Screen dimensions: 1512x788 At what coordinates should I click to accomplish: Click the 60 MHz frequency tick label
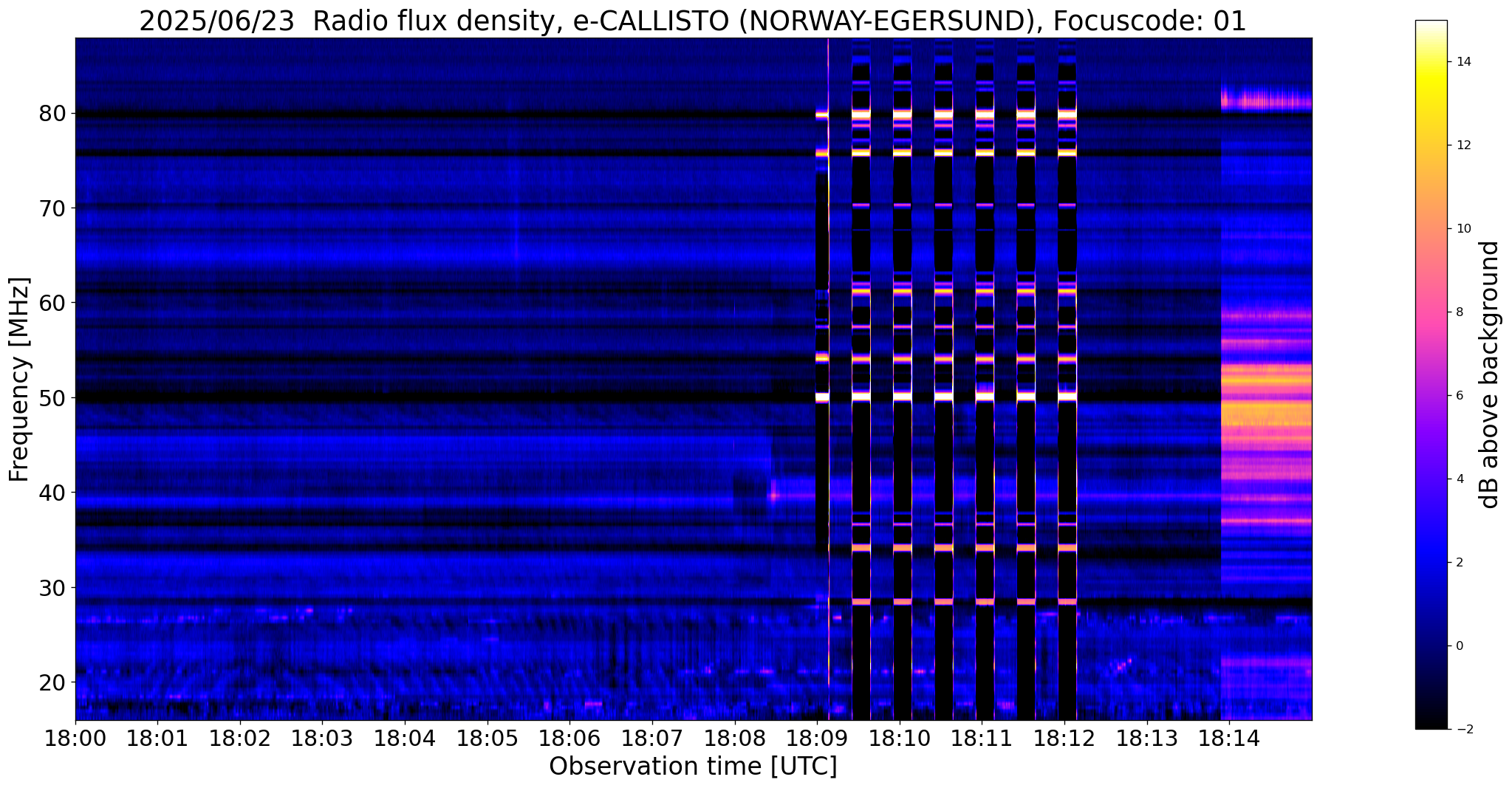52,303
